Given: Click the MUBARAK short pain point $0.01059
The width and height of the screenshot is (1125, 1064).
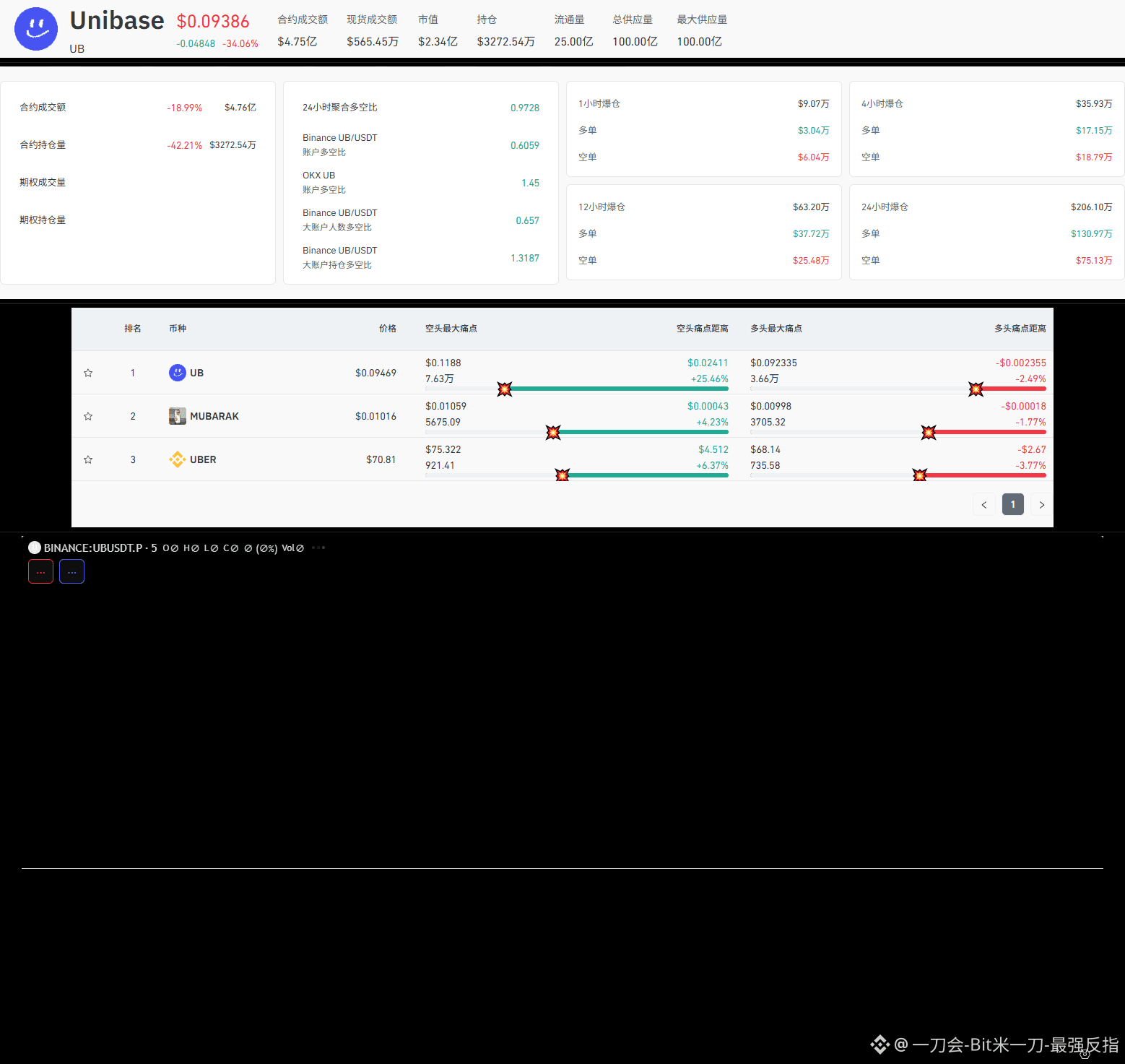Looking at the screenshot, I should [446, 406].
